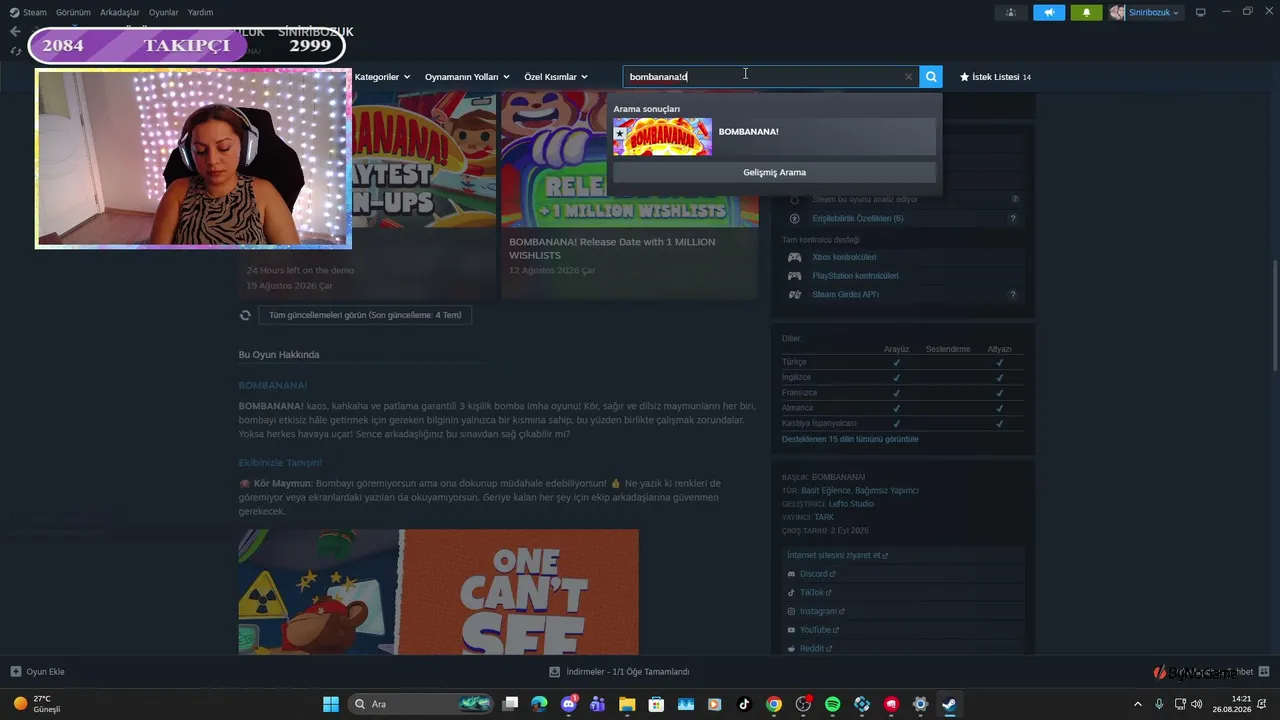Open the Settings gear on taskbar
The image size is (1280, 720).
(920, 704)
